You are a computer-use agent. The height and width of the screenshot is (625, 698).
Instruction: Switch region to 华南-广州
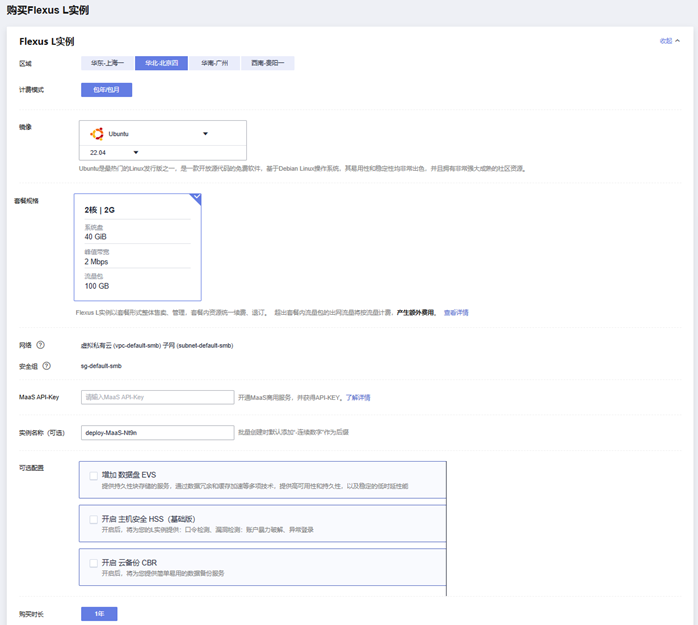click(x=214, y=63)
